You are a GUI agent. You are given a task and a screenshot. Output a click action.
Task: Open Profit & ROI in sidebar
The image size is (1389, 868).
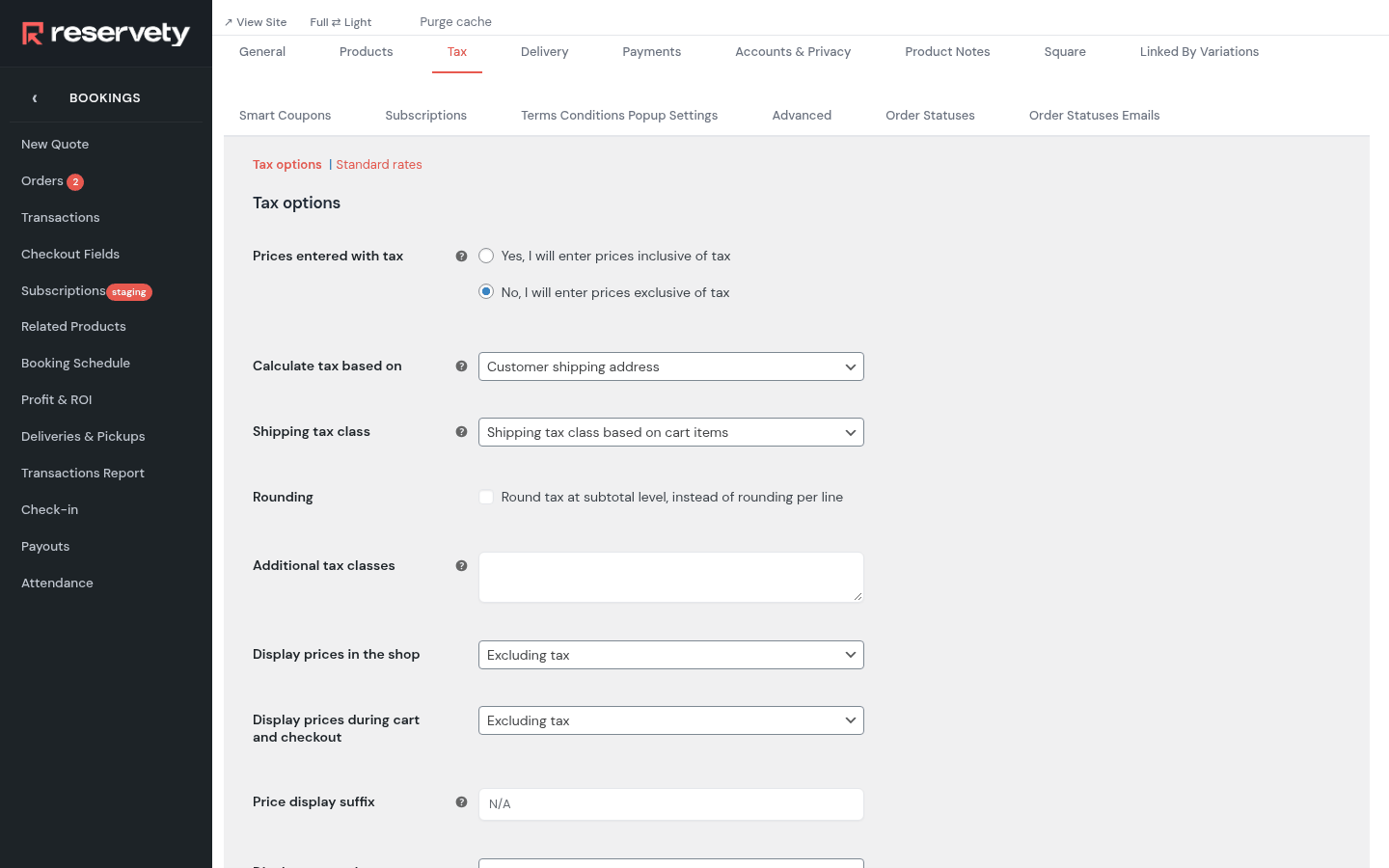click(57, 400)
